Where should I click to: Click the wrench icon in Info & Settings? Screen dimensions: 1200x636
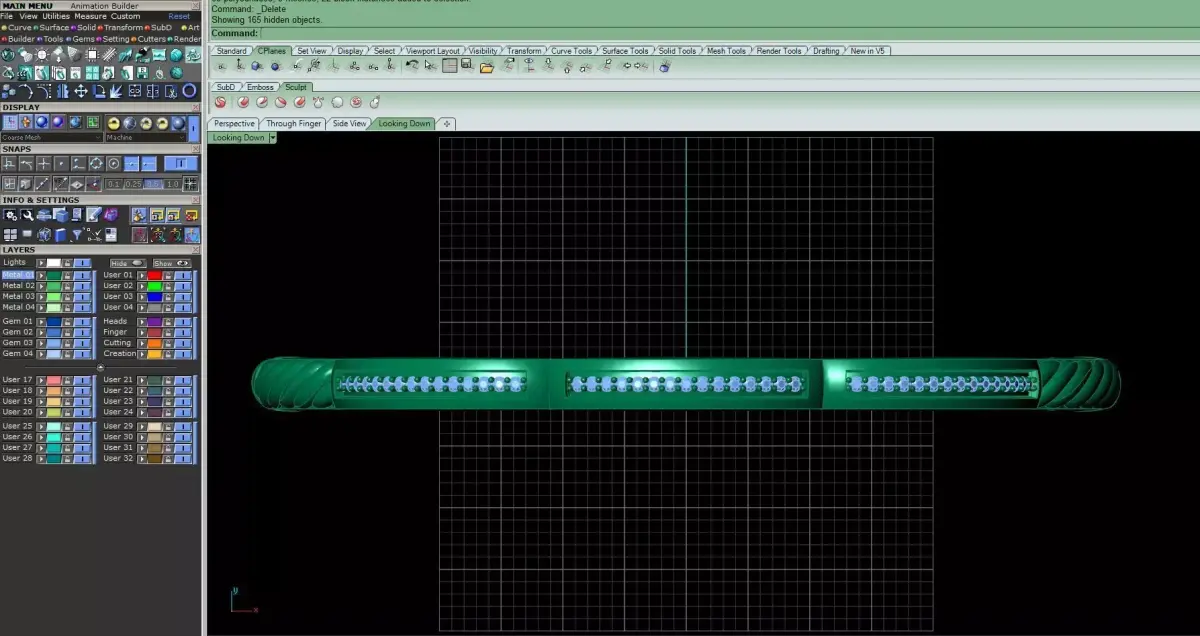pos(27,215)
